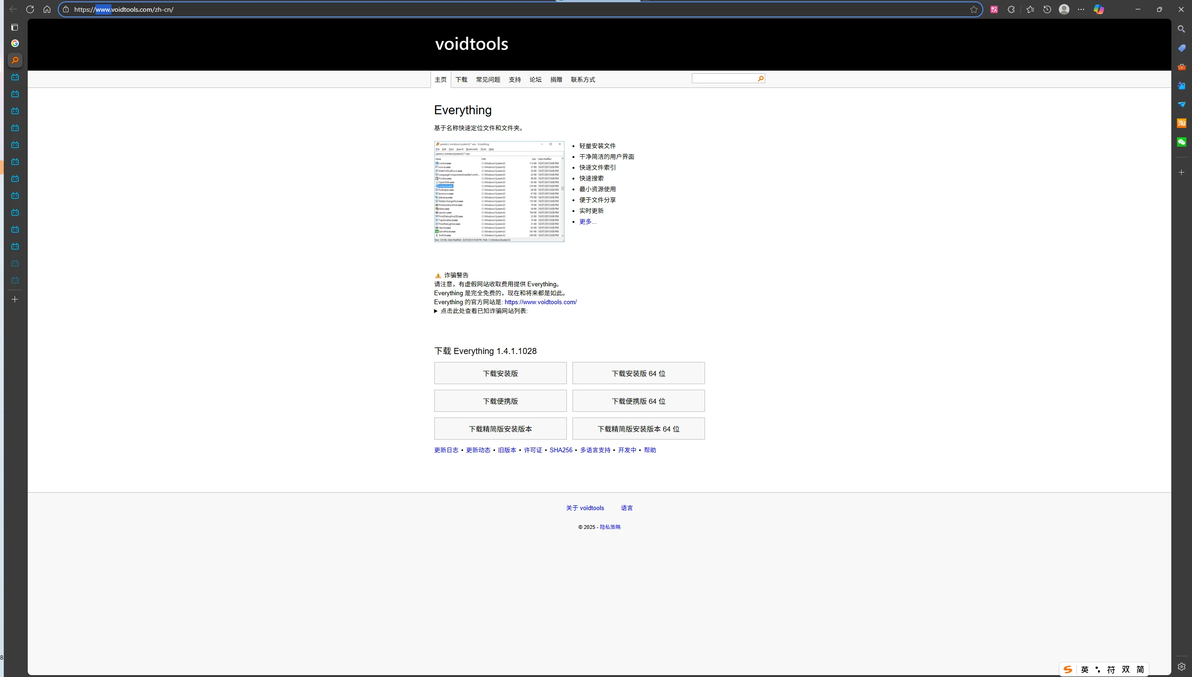Screen dimensions: 1192x677
Task: Toggle the 简 simplified Chinese indicator
Action: tap(1140, 669)
